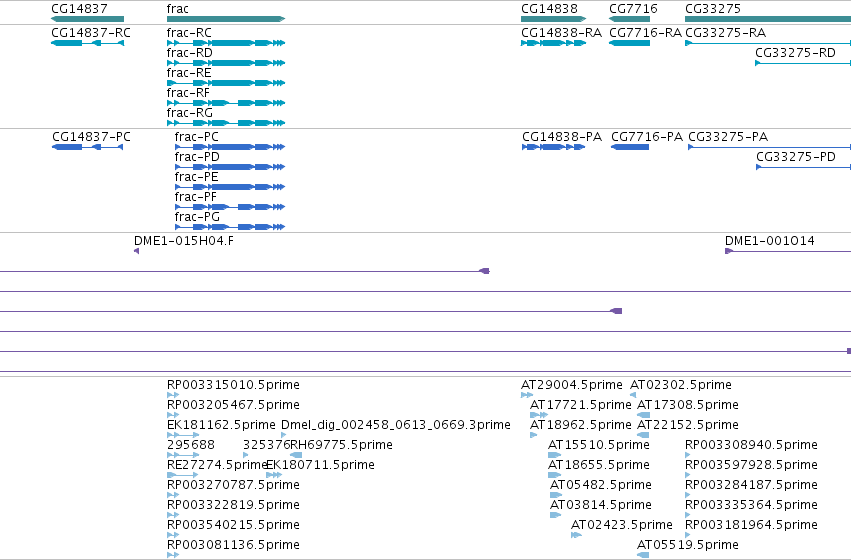This screenshot has height=560, width=851.
Task: Click the AT02423.5prime EST
Action: (x=576, y=536)
